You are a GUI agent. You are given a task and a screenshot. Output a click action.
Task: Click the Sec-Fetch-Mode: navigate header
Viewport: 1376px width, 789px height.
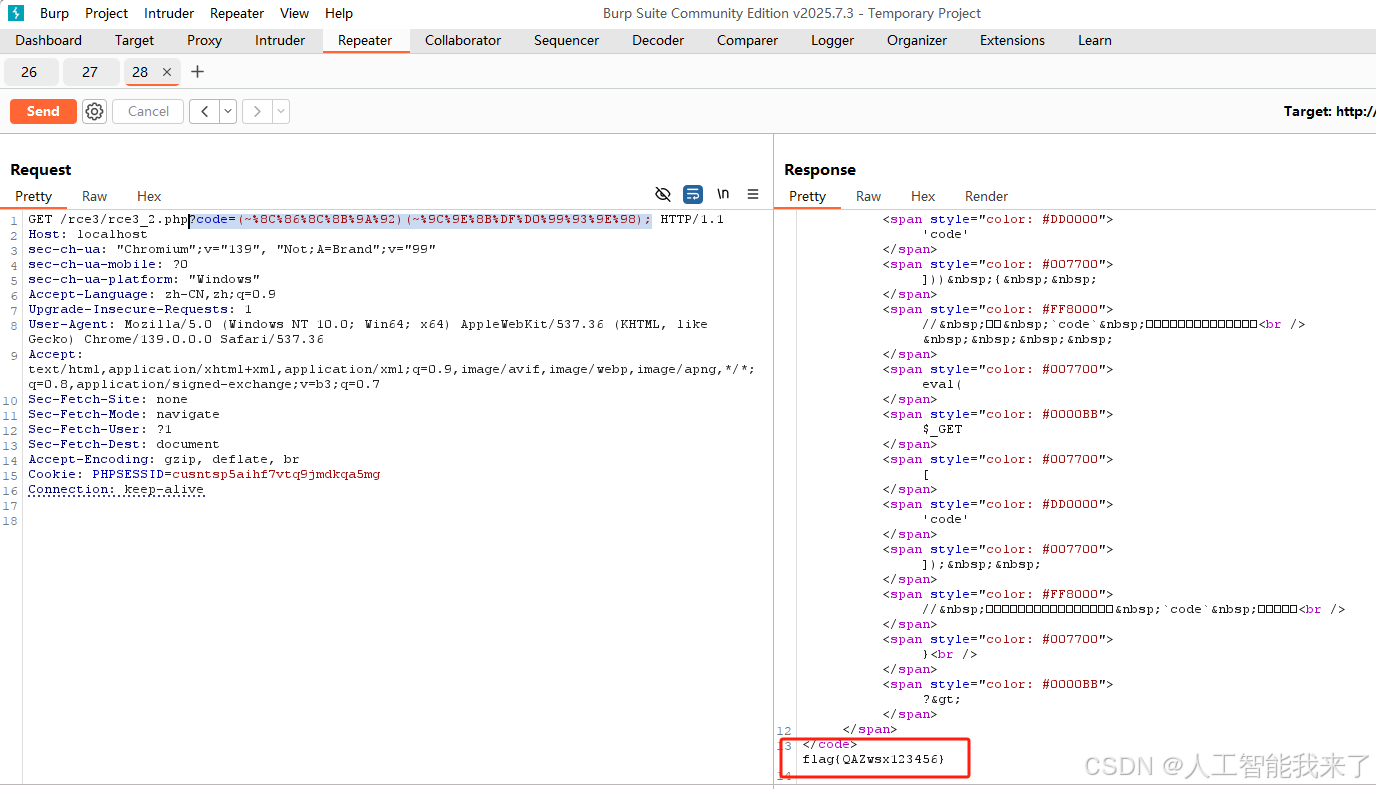coord(124,414)
